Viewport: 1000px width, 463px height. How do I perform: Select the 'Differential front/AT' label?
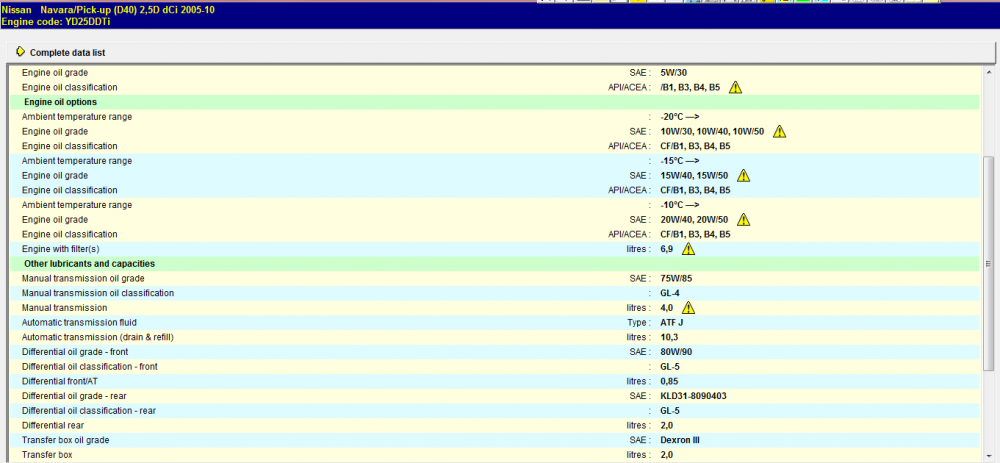pos(59,381)
